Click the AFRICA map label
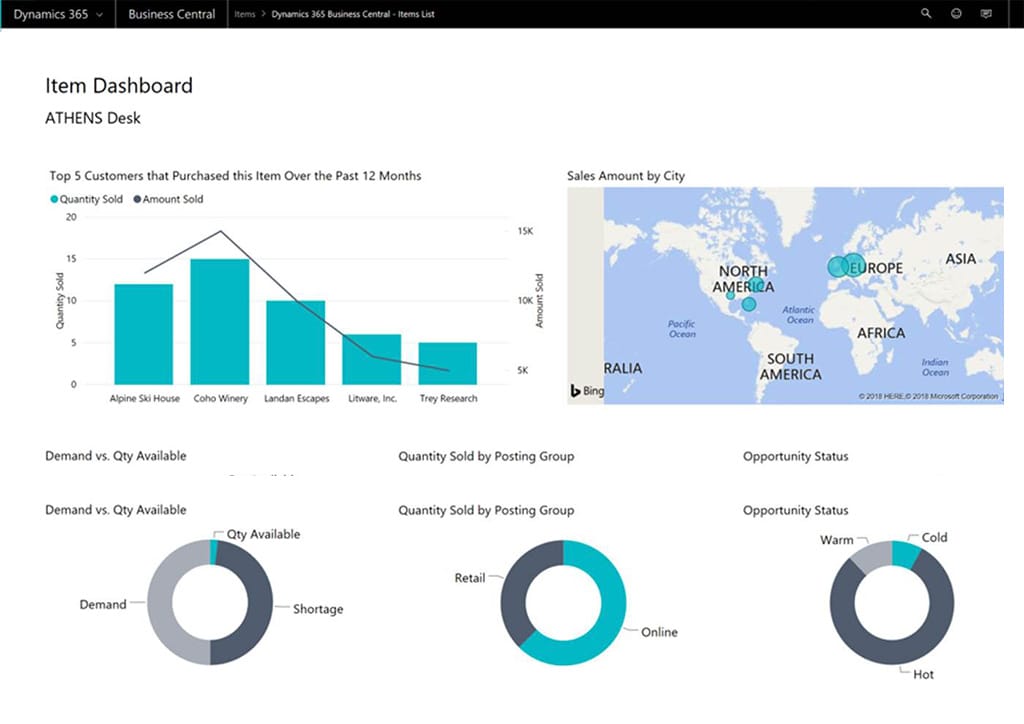Image resolution: width=1024 pixels, height=724 pixels. point(881,333)
